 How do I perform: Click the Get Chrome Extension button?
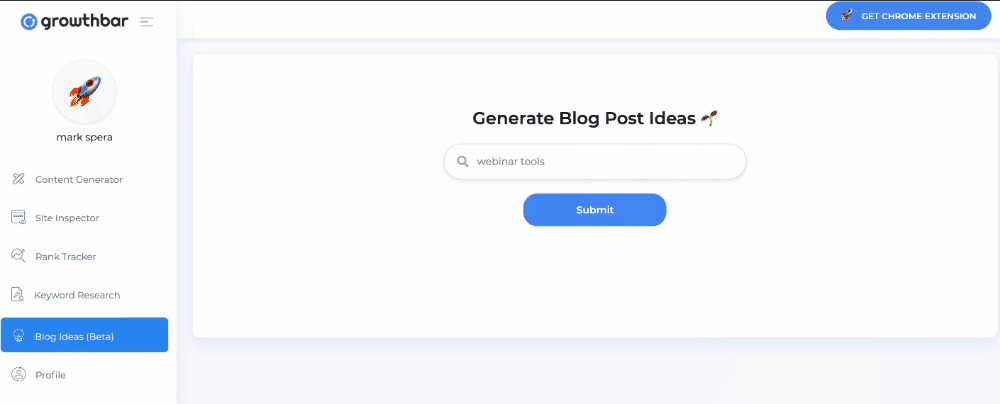(x=908, y=16)
